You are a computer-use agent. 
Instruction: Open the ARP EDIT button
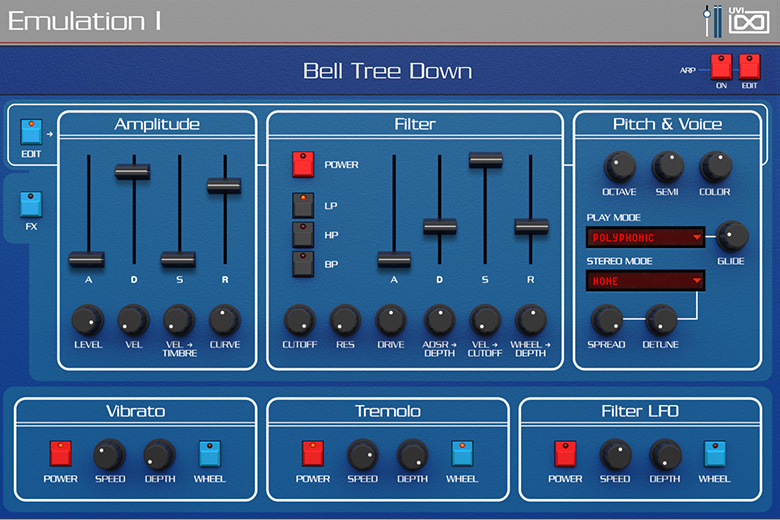749,68
